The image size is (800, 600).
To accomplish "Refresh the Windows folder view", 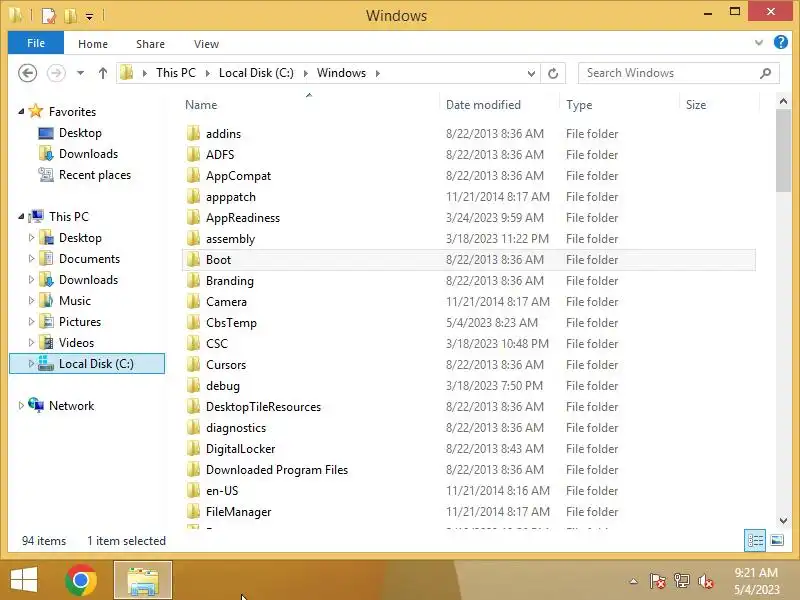I will 553,73.
